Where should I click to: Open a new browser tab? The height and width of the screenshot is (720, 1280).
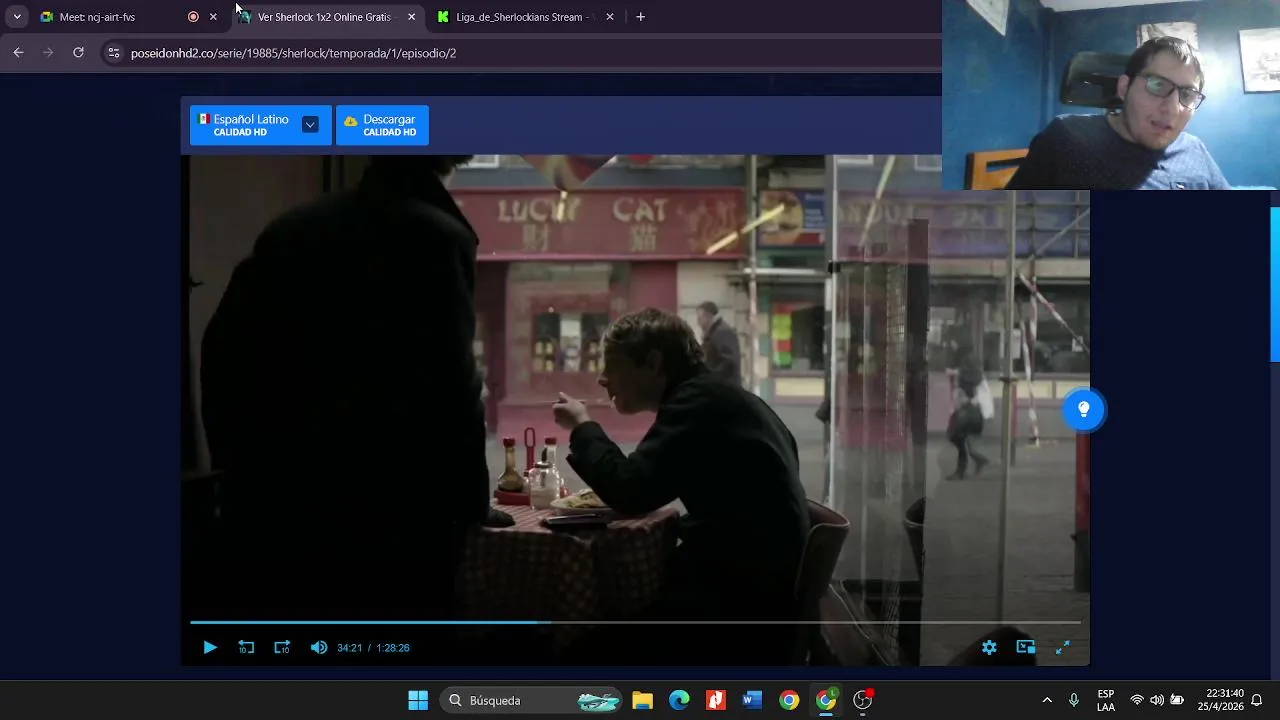click(x=640, y=17)
